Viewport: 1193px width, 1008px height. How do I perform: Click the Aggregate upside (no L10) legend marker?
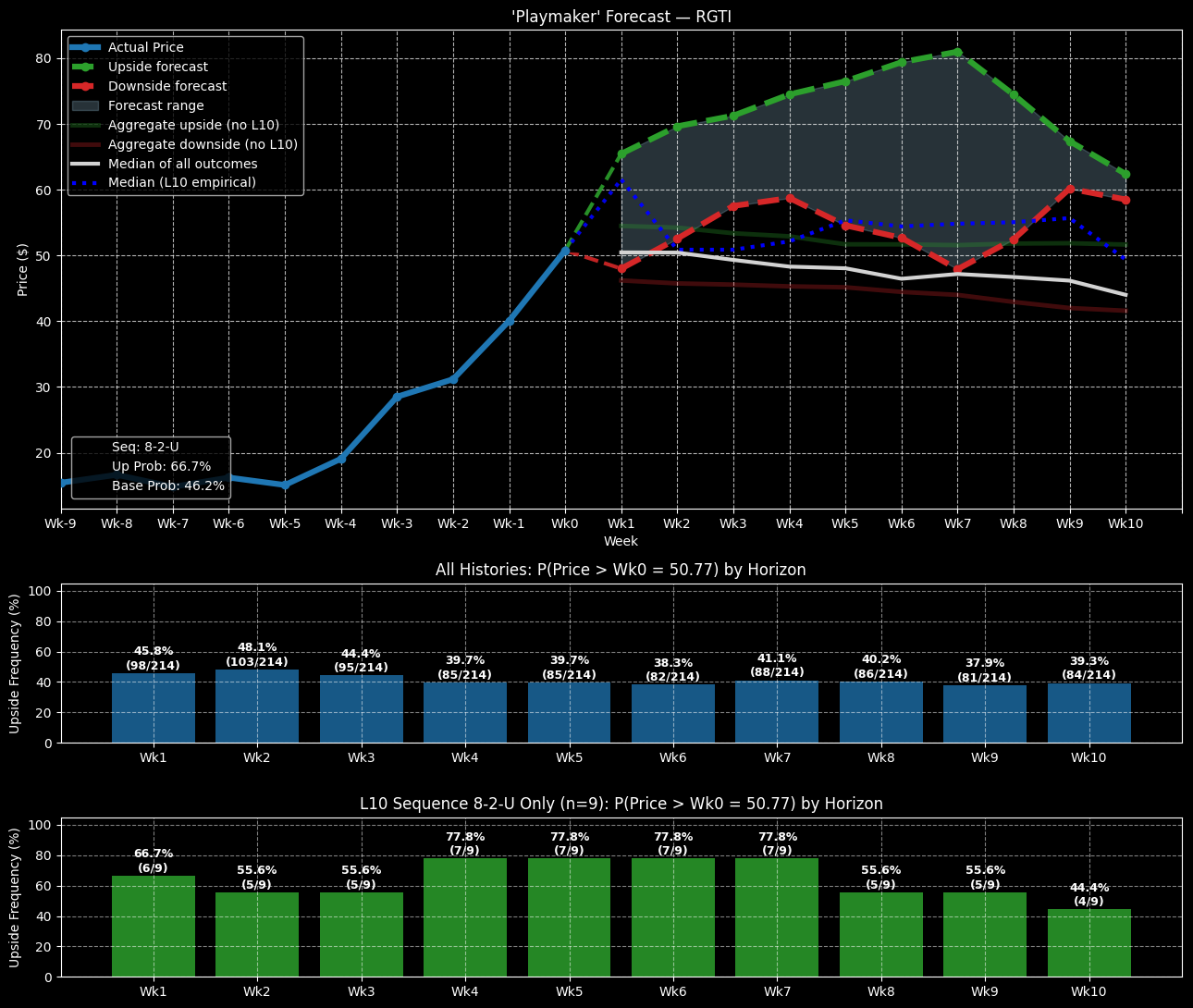coord(86,125)
